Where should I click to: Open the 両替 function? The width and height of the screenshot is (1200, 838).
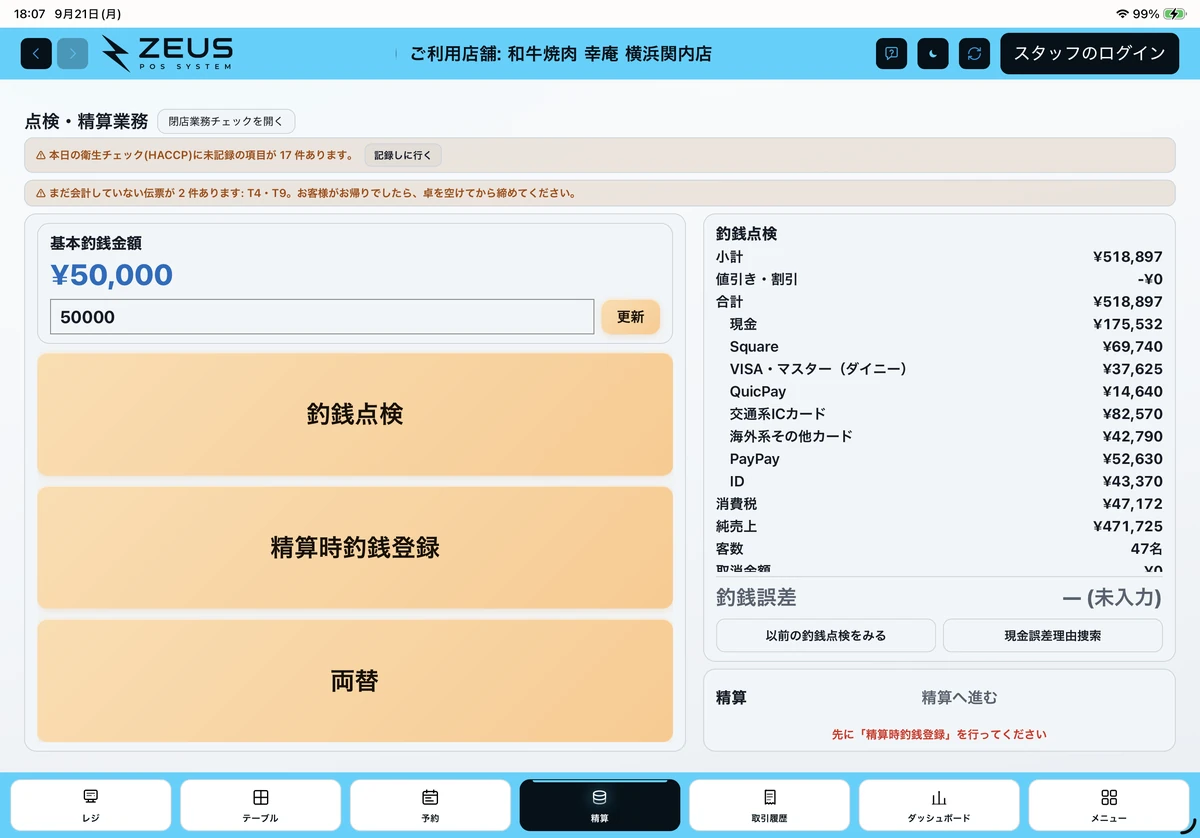point(355,681)
